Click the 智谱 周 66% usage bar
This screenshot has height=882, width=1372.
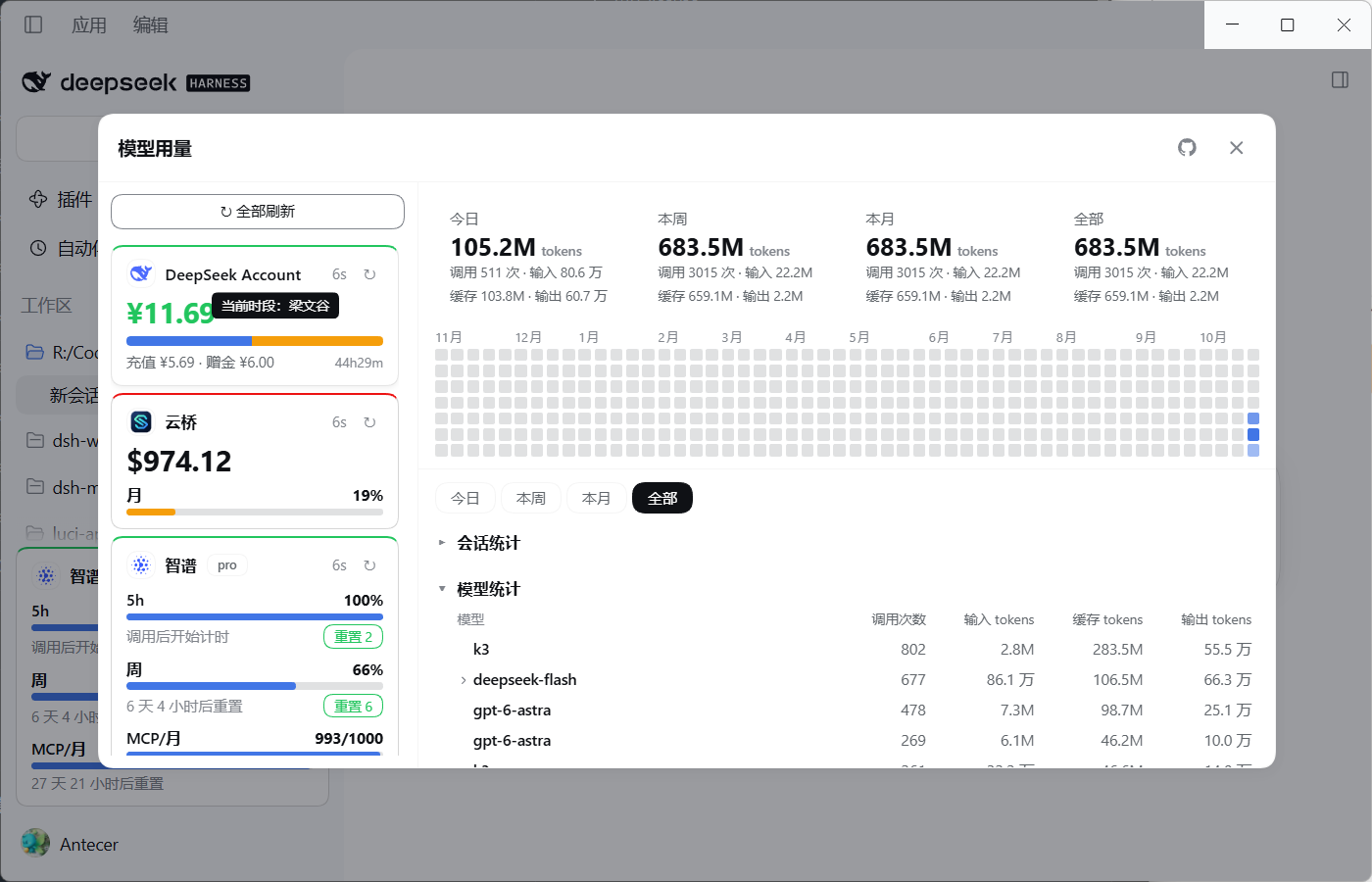click(x=255, y=686)
